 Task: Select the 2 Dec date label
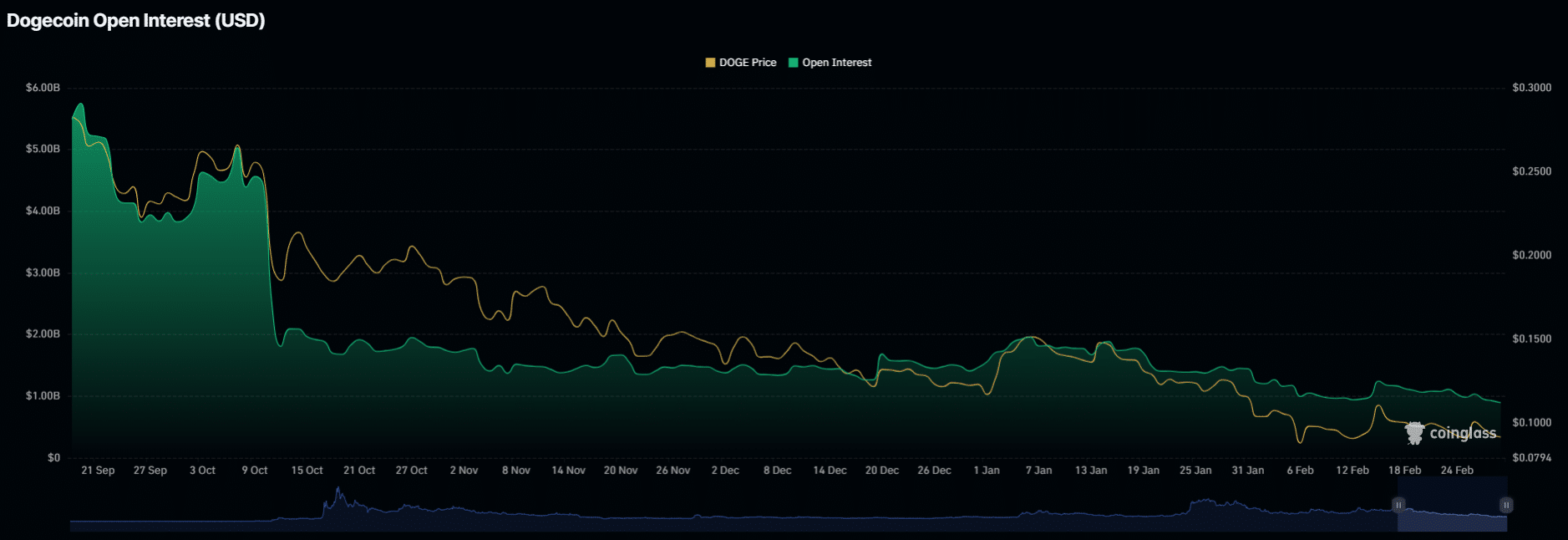[725, 471]
